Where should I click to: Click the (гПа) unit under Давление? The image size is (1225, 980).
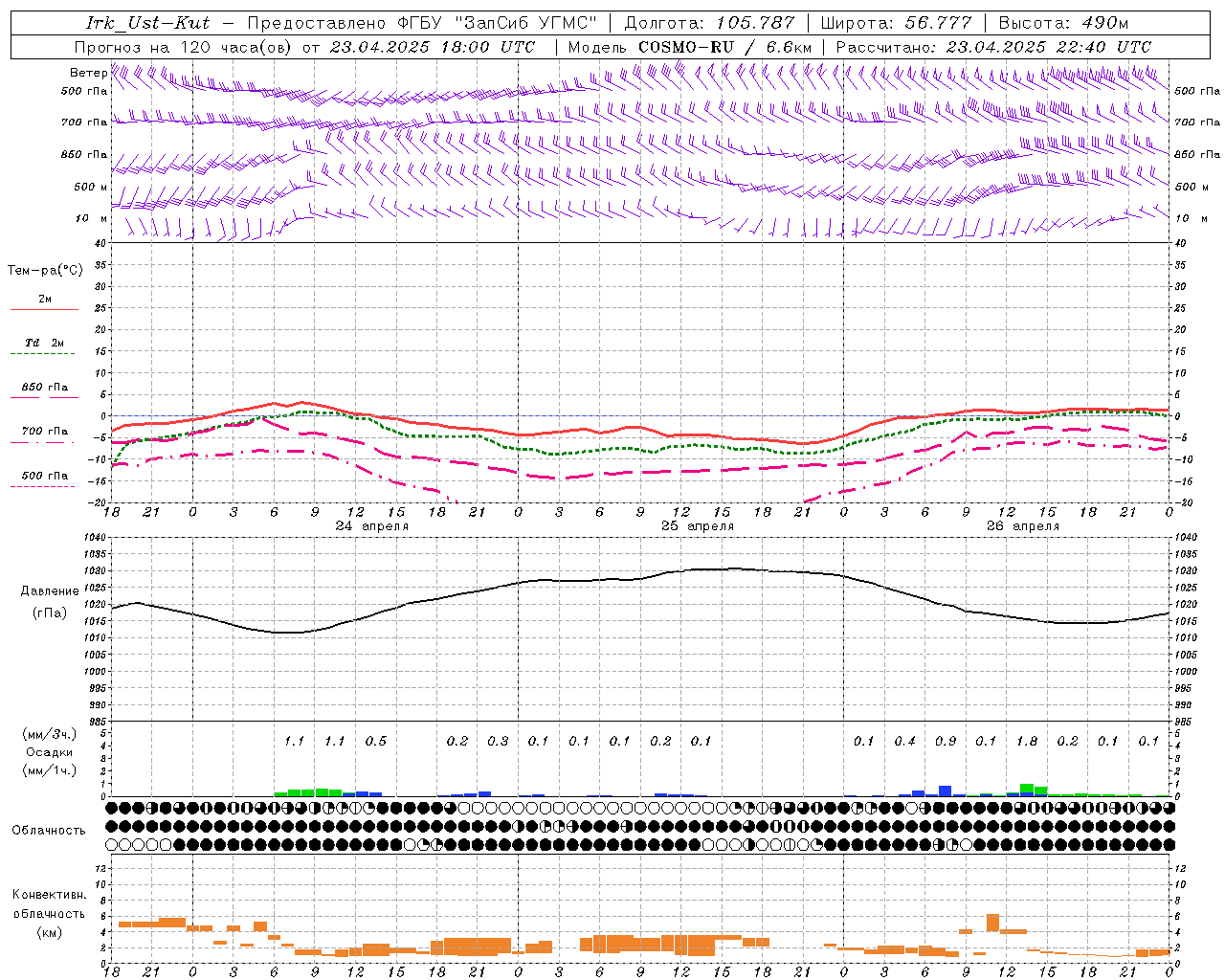(x=50, y=613)
